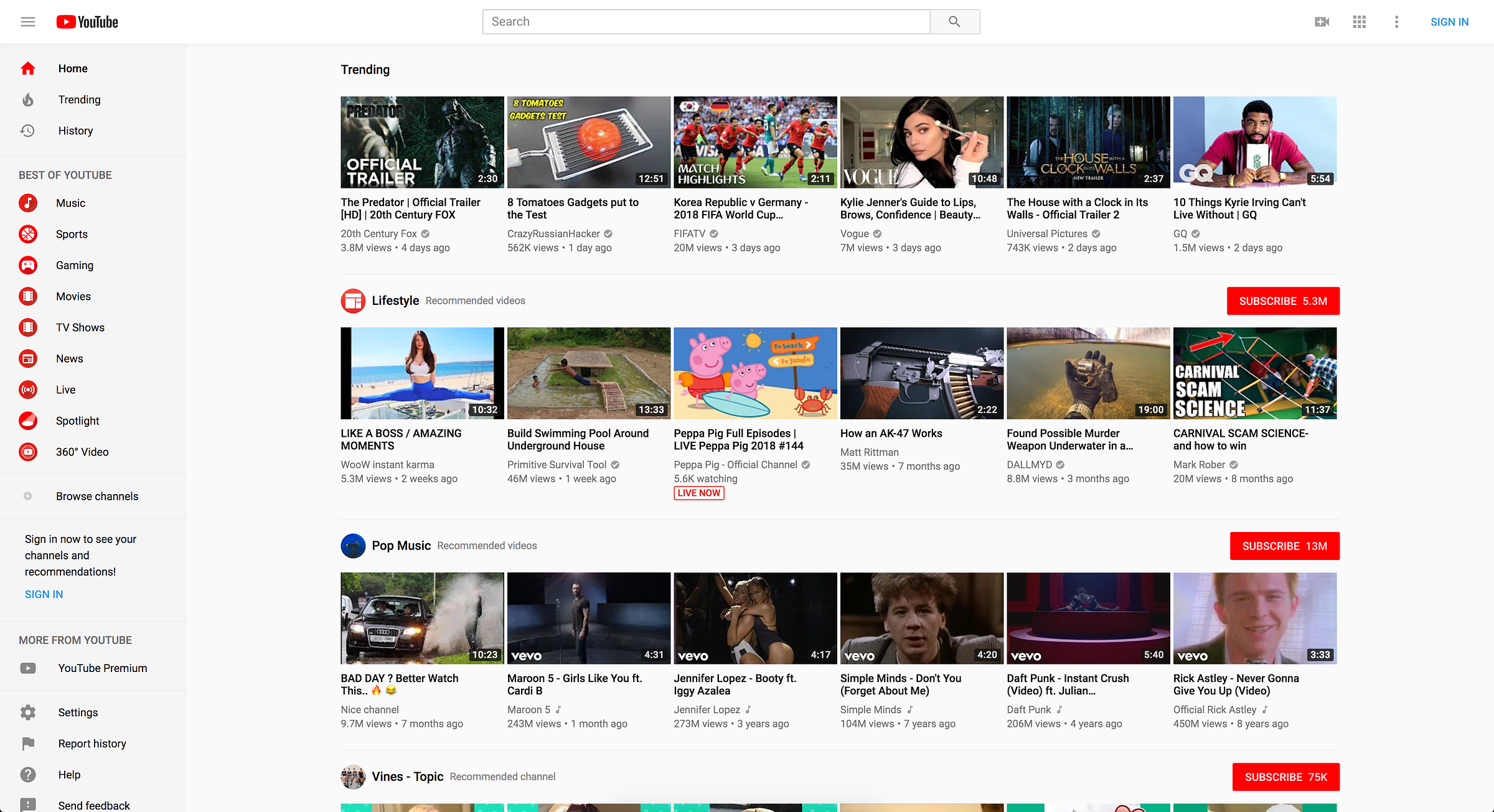
Task: Open Browse channels
Action: click(96, 496)
